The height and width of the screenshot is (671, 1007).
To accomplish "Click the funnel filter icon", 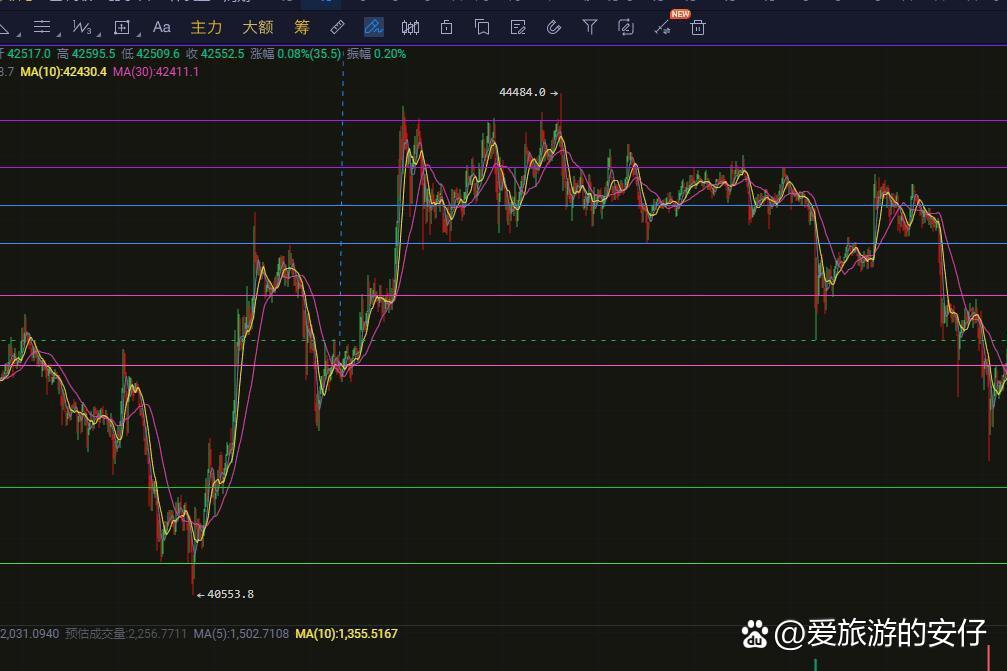I will (590, 27).
